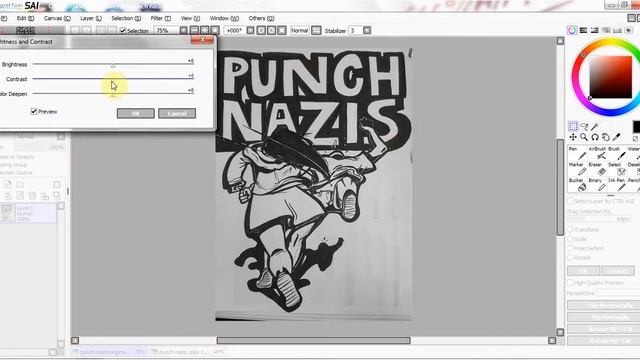Activate the eyedropper color picker tool
Viewport: 640px width, 360px height.
tap(617, 137)
